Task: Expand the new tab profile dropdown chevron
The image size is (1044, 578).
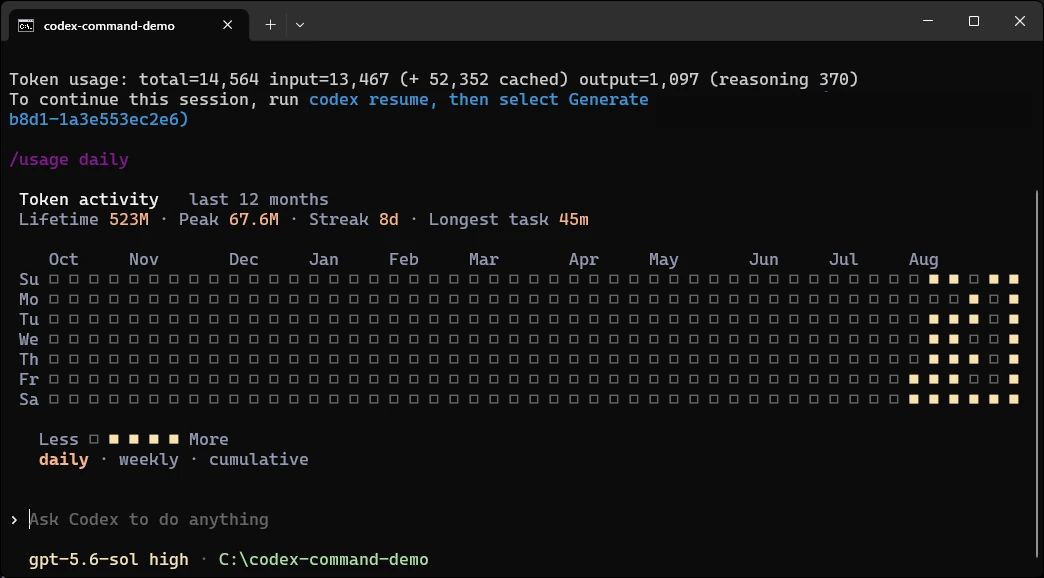Action: (x=300, y=25)
